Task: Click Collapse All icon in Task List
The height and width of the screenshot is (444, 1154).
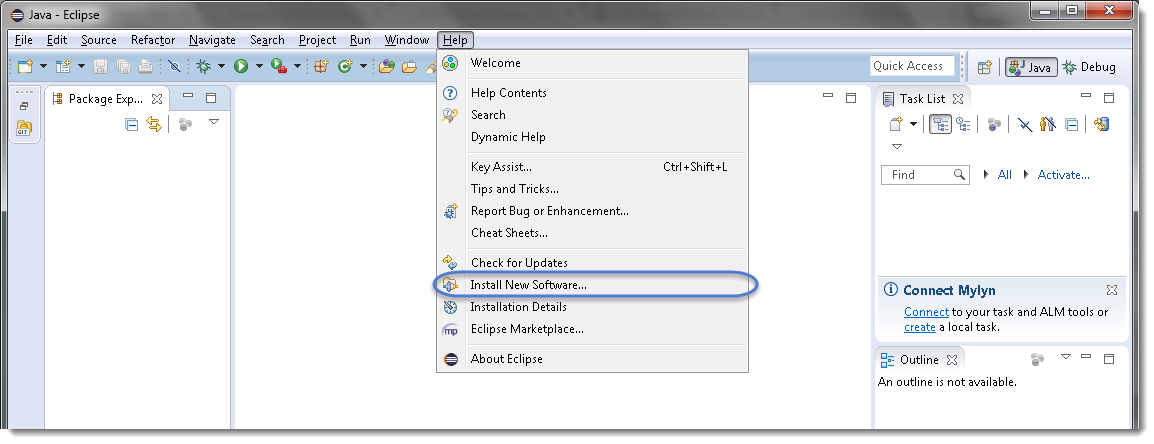Action: pos(1072,124)
